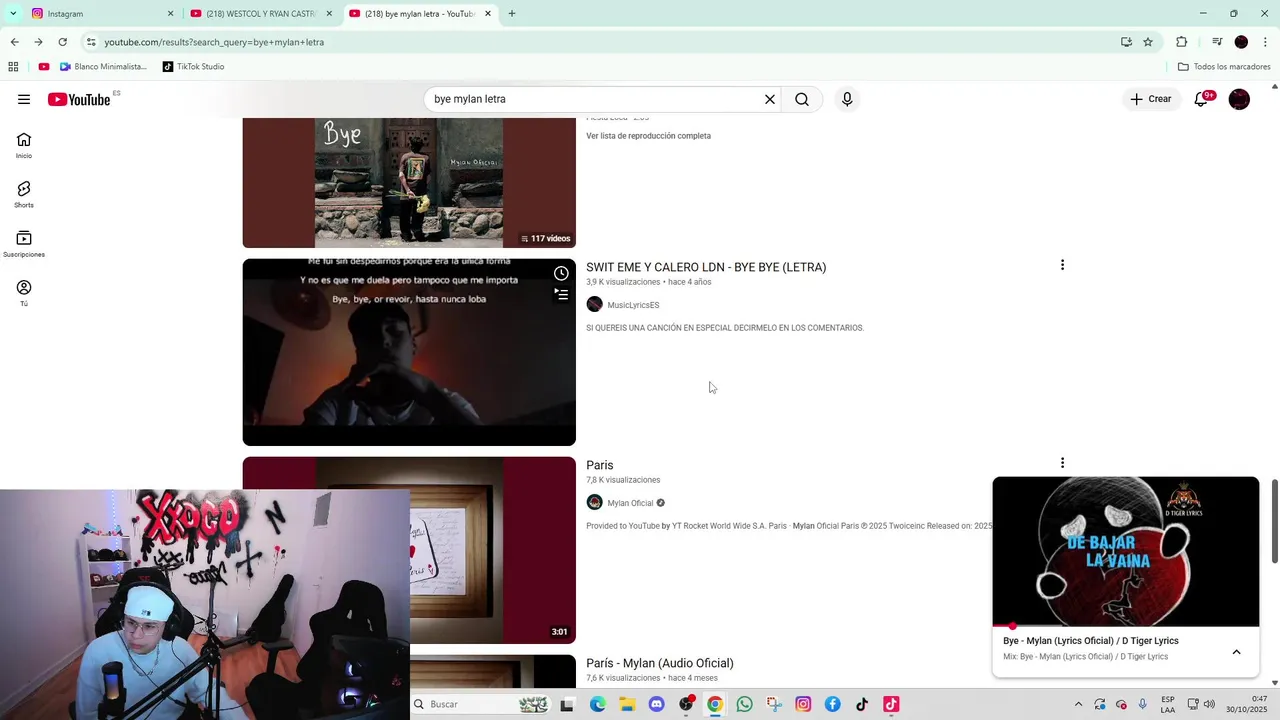The image size is (1280, 720).
Task: Open Chrome extensions puzzle icon
Action: 1181,42
